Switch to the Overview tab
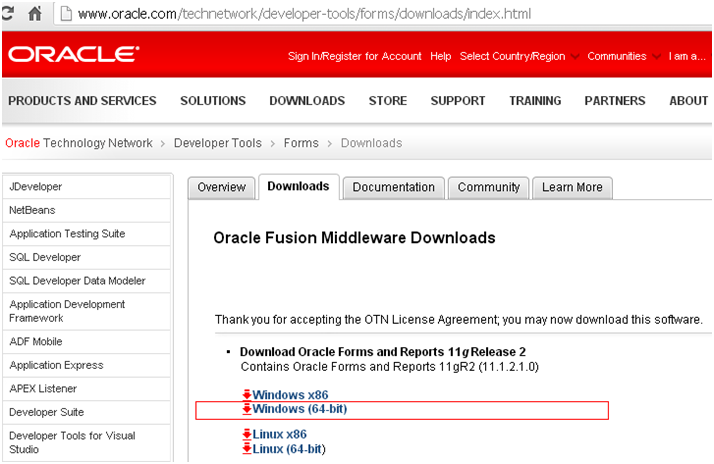The width and height of the screenshot is (714, 464). pyautogui.click(x=221, y=188)
